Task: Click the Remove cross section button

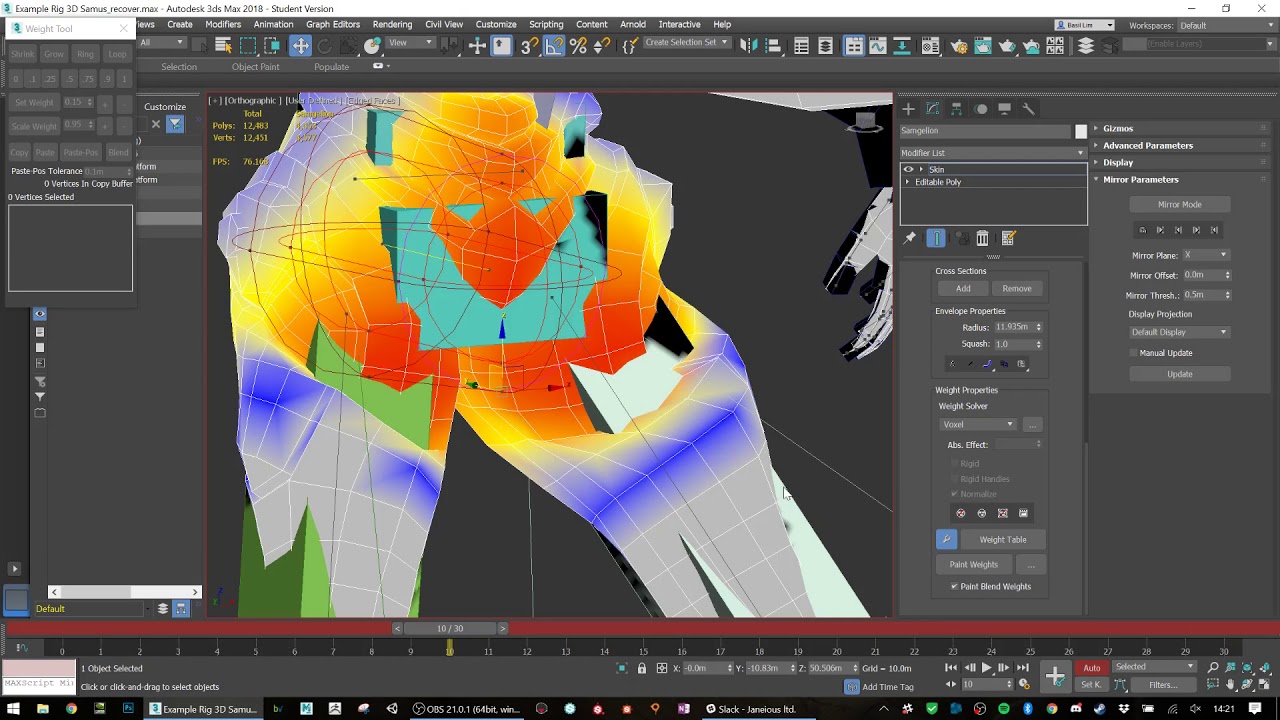Action: [1017, 289]
